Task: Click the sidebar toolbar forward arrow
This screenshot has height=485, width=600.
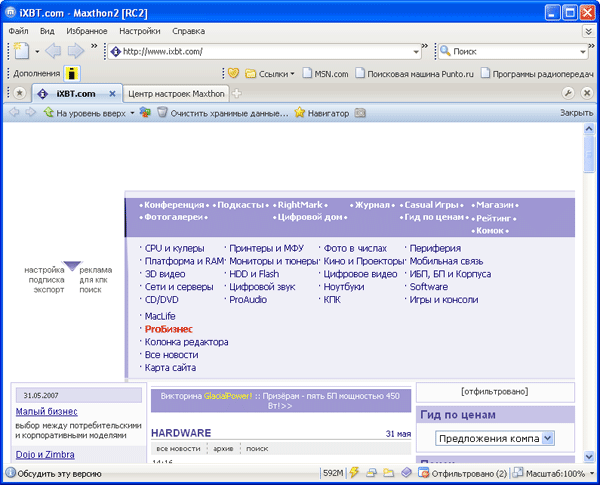Action: click(30, 112)
